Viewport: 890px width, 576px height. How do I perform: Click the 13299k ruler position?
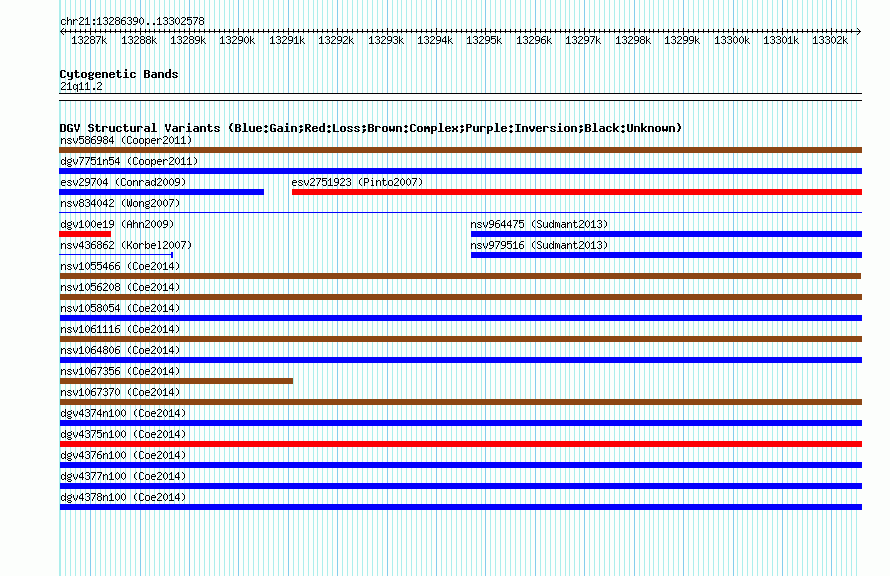682,40
